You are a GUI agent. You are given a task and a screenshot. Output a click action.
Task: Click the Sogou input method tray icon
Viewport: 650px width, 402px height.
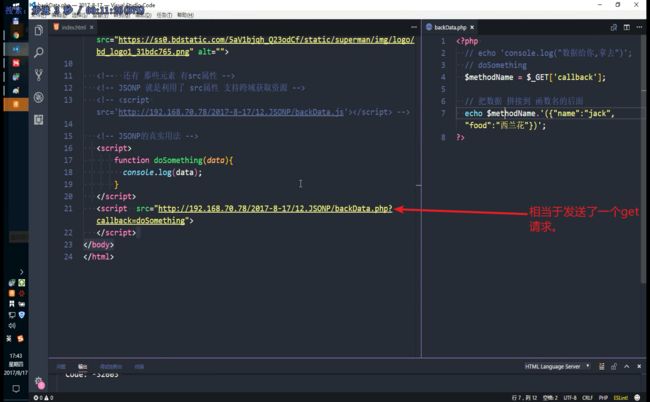(x=21, y=339)
